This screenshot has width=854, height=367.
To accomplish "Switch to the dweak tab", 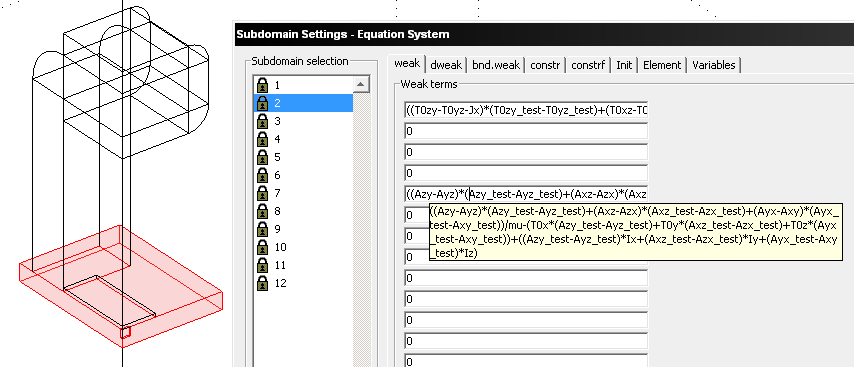I will click(x=446, y=65).
